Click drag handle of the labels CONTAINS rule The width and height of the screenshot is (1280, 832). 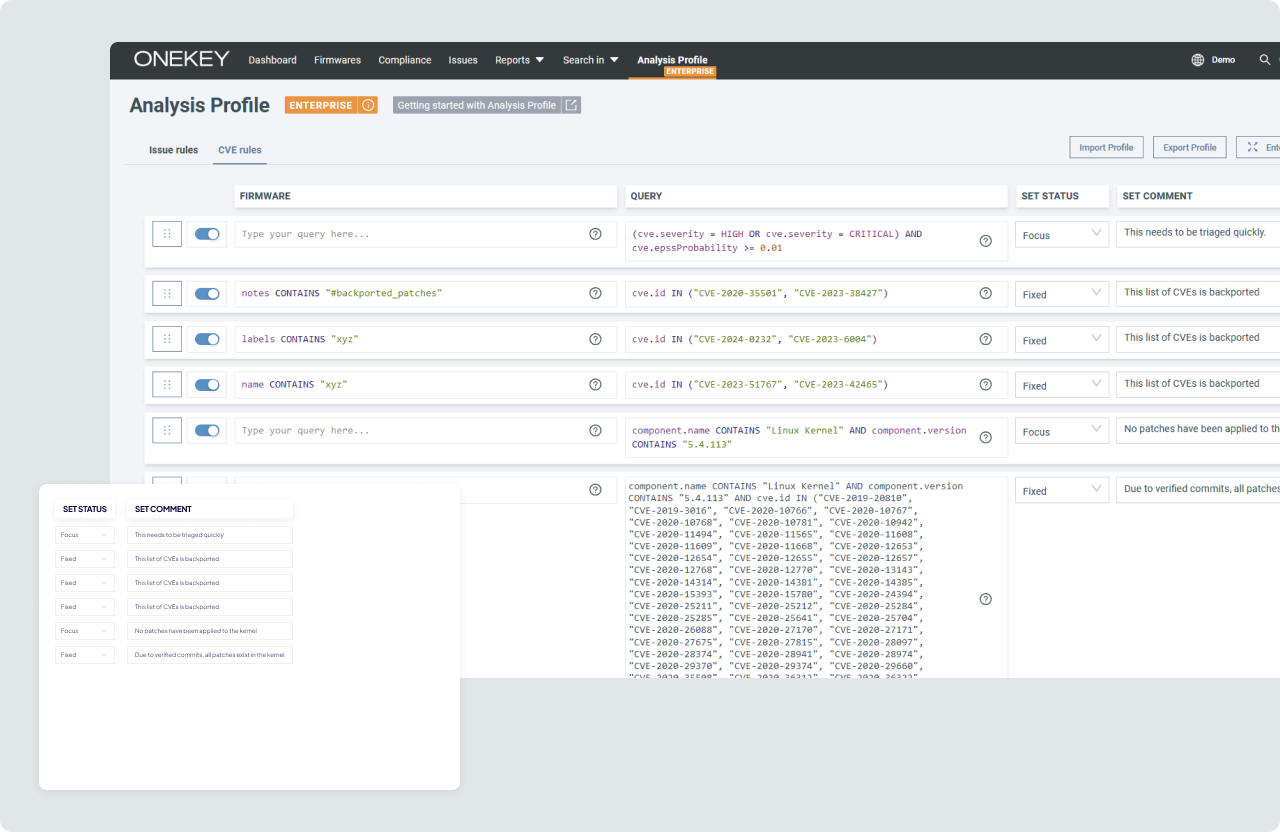[x=167, y=339]
